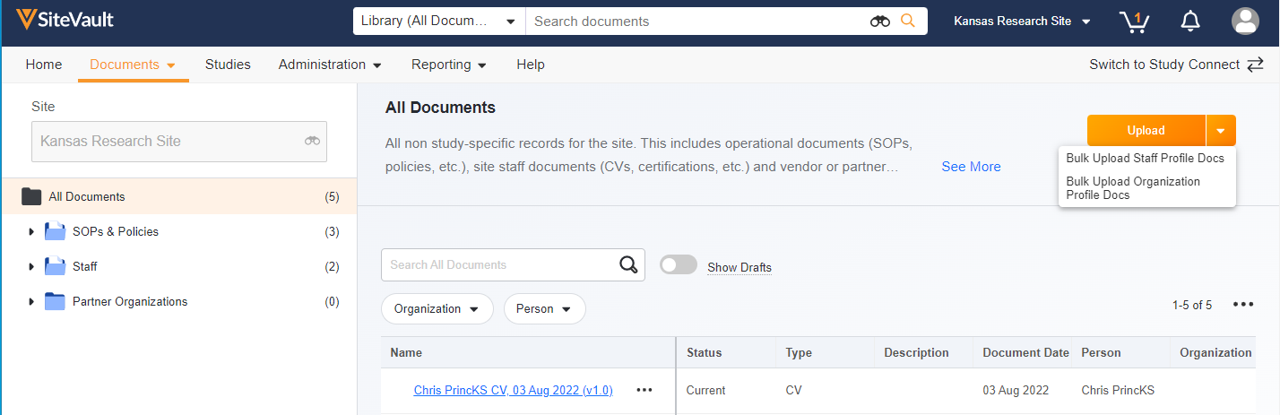Image resolution: width=1280 pixels, height=415 pixels.
Task: Click the orange Upload button
Action: [1146, 130]
